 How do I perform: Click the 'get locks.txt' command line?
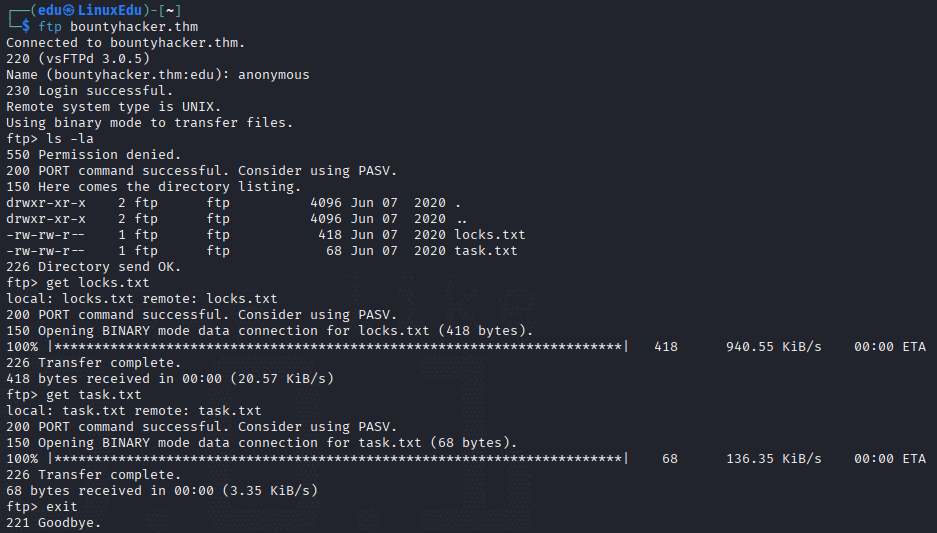78,283
